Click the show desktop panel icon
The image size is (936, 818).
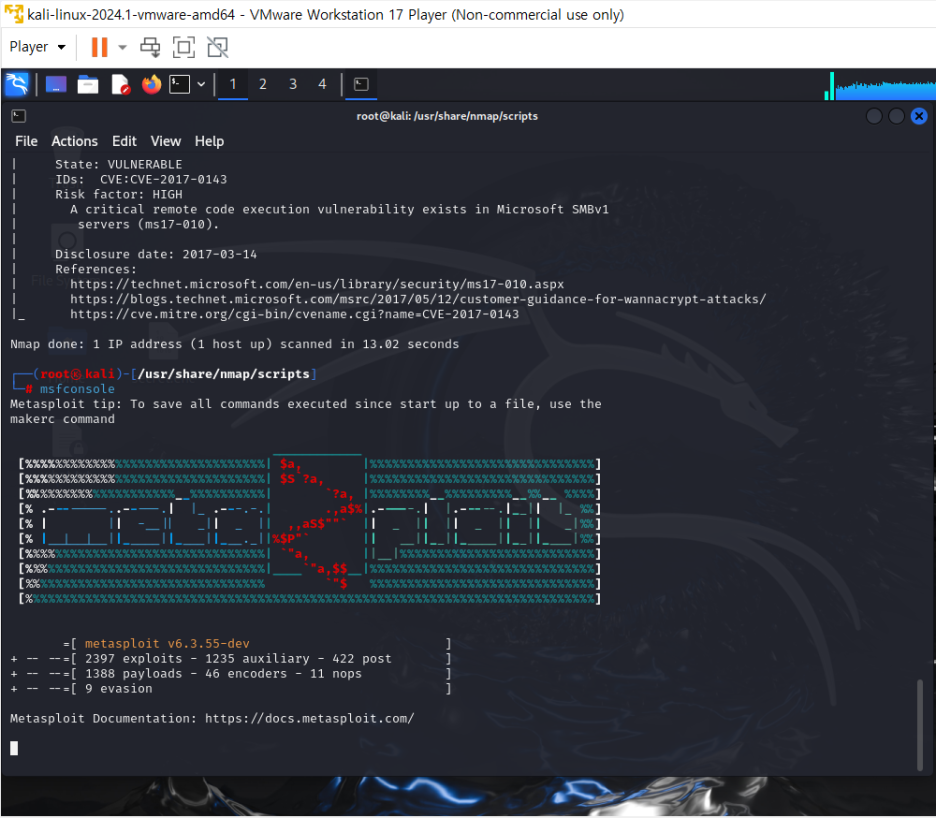[x=56, y=84]
